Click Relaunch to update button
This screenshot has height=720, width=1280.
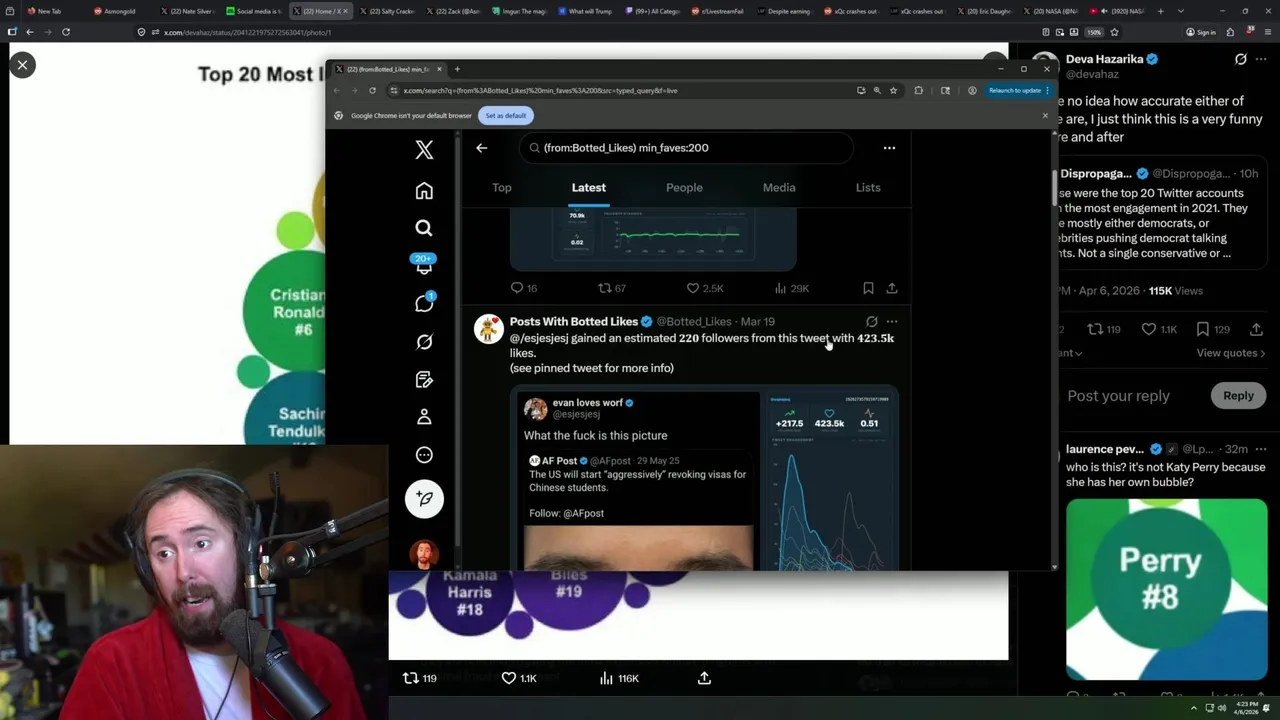[1018, 90]
